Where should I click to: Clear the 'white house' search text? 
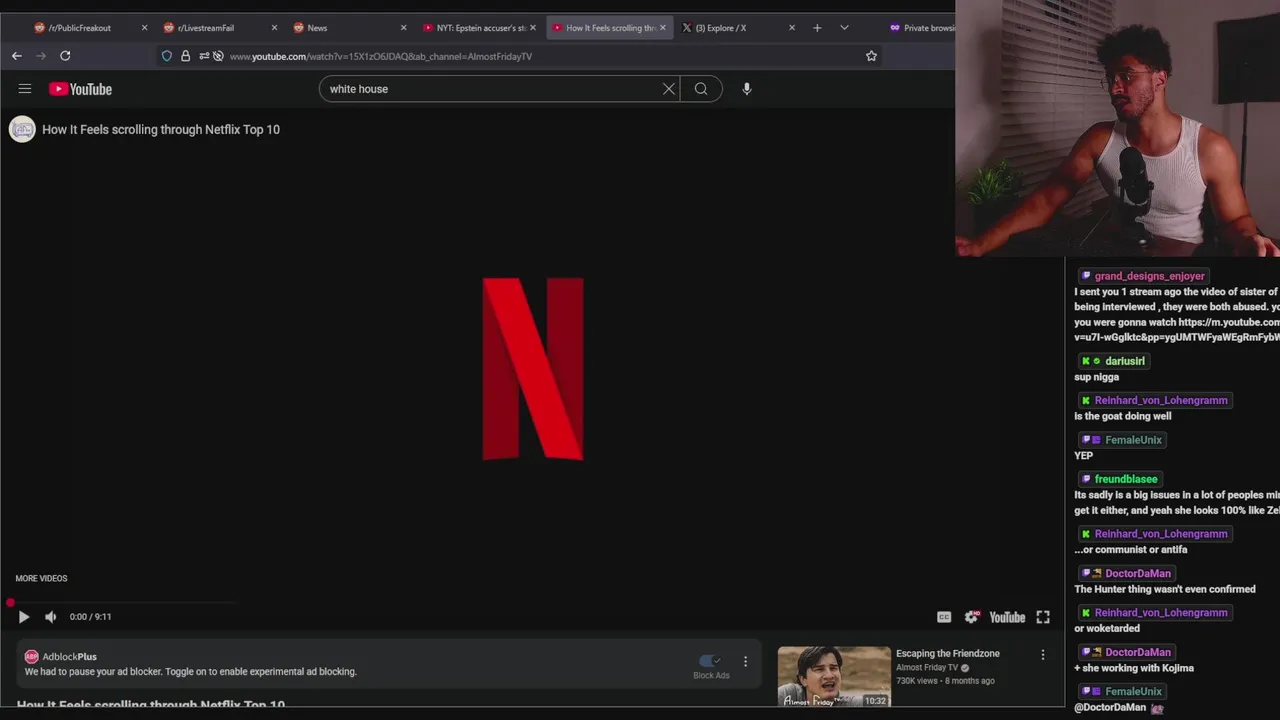click(x=669, y=89)
